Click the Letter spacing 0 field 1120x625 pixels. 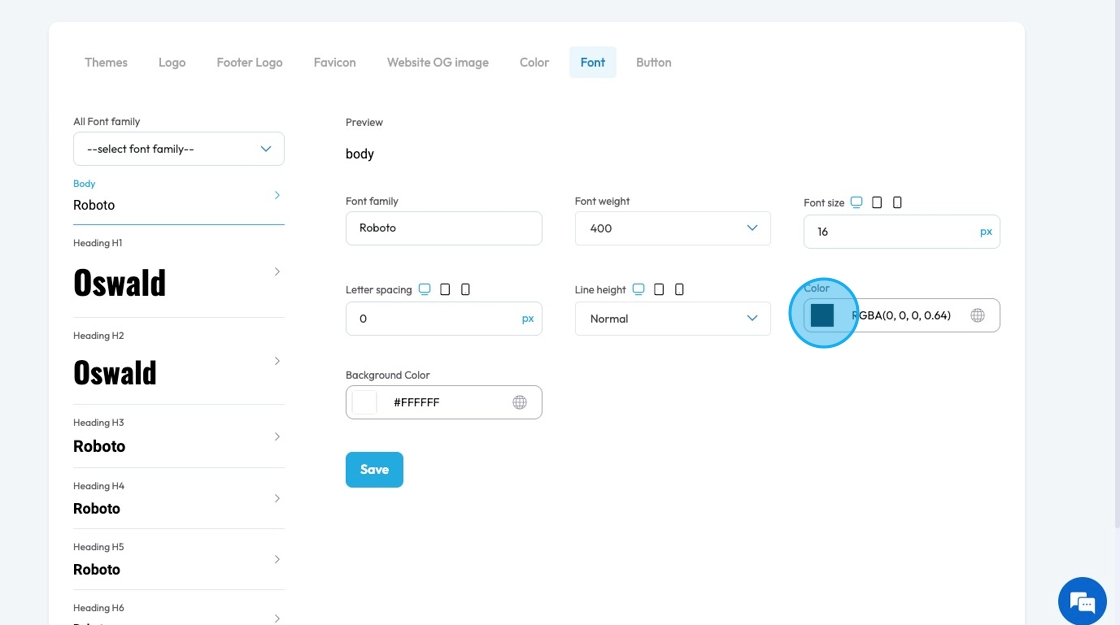point(444,319)
